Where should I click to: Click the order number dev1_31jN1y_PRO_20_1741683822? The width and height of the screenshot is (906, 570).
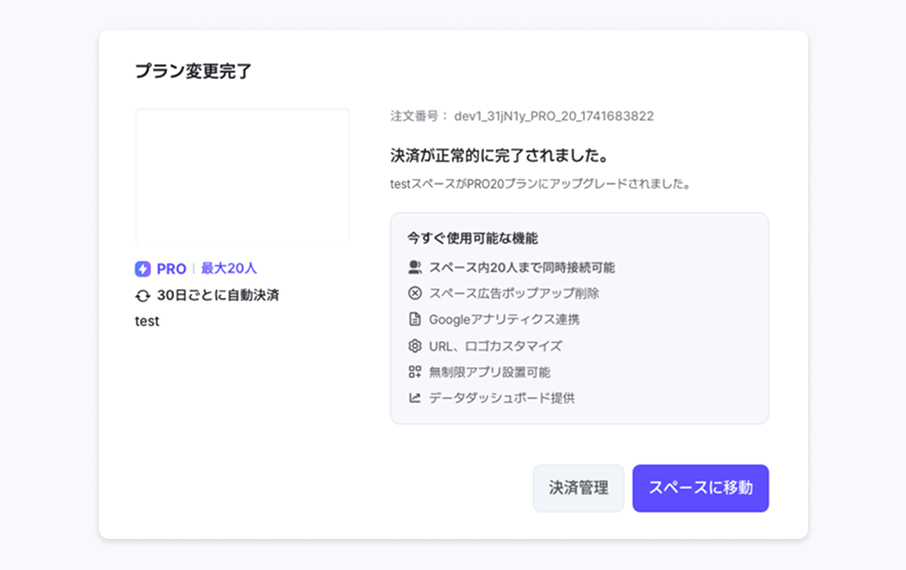tap(554, 116)
